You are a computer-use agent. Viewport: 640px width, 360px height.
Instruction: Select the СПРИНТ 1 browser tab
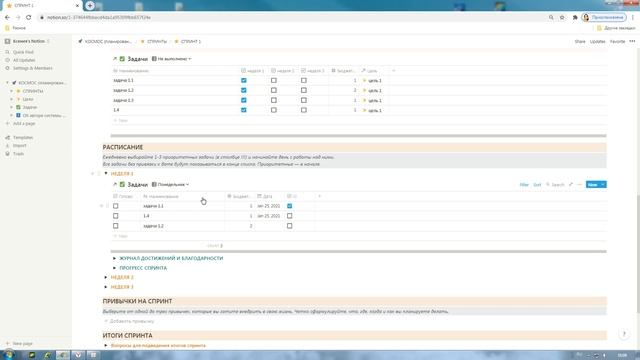(41, 5)
